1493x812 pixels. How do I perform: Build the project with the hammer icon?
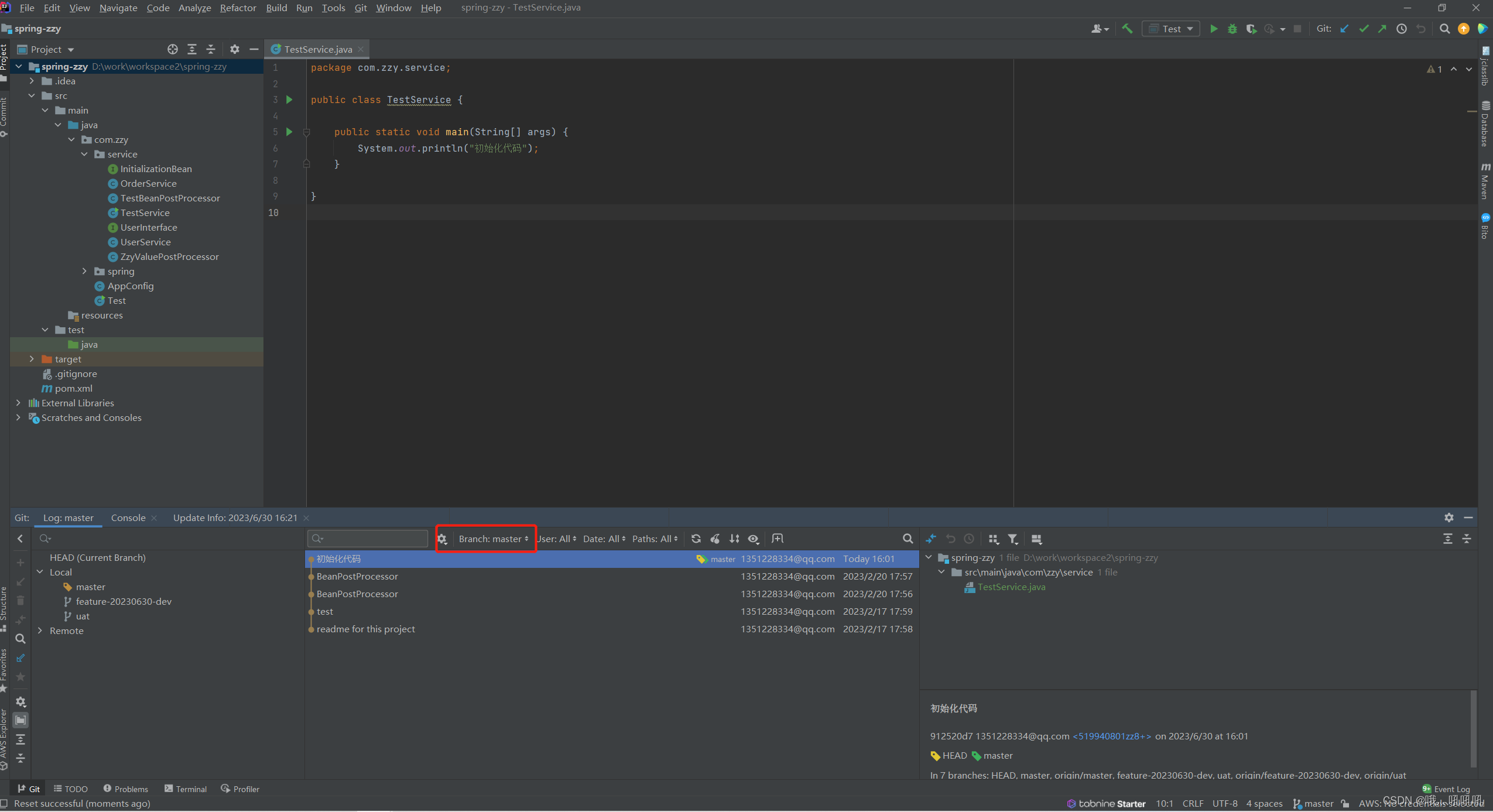[x=1127, y=29]
